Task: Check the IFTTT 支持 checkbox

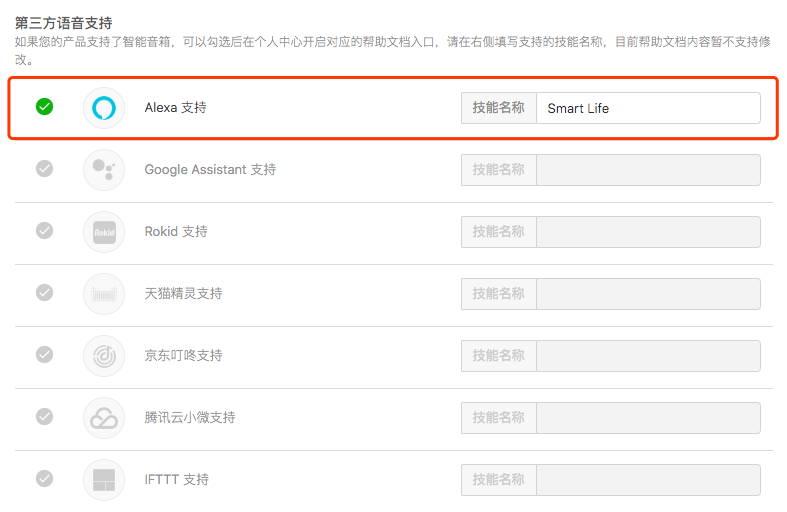Action: (45, 478)
